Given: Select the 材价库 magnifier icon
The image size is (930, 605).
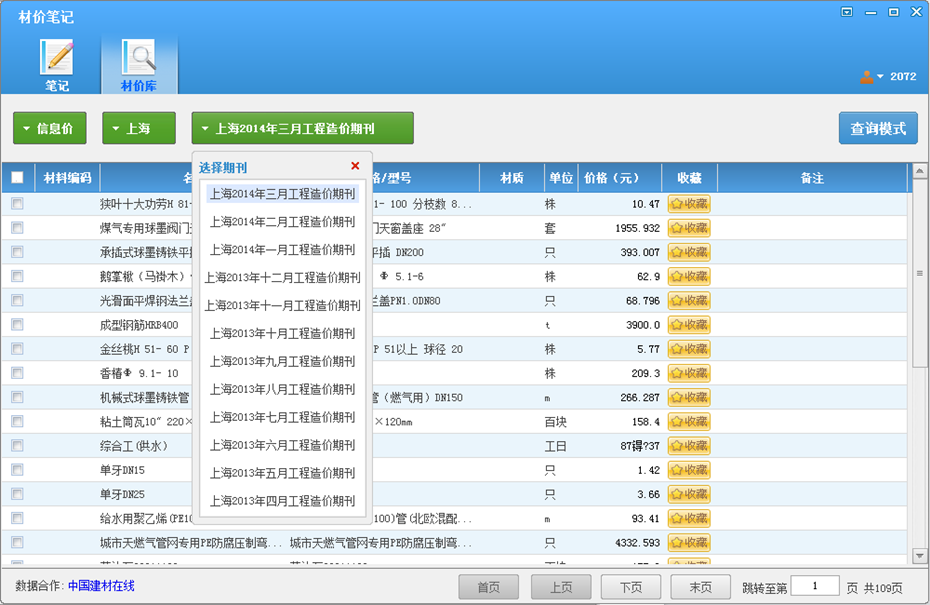Looking at the screenshot, I should tap(139, 59).
